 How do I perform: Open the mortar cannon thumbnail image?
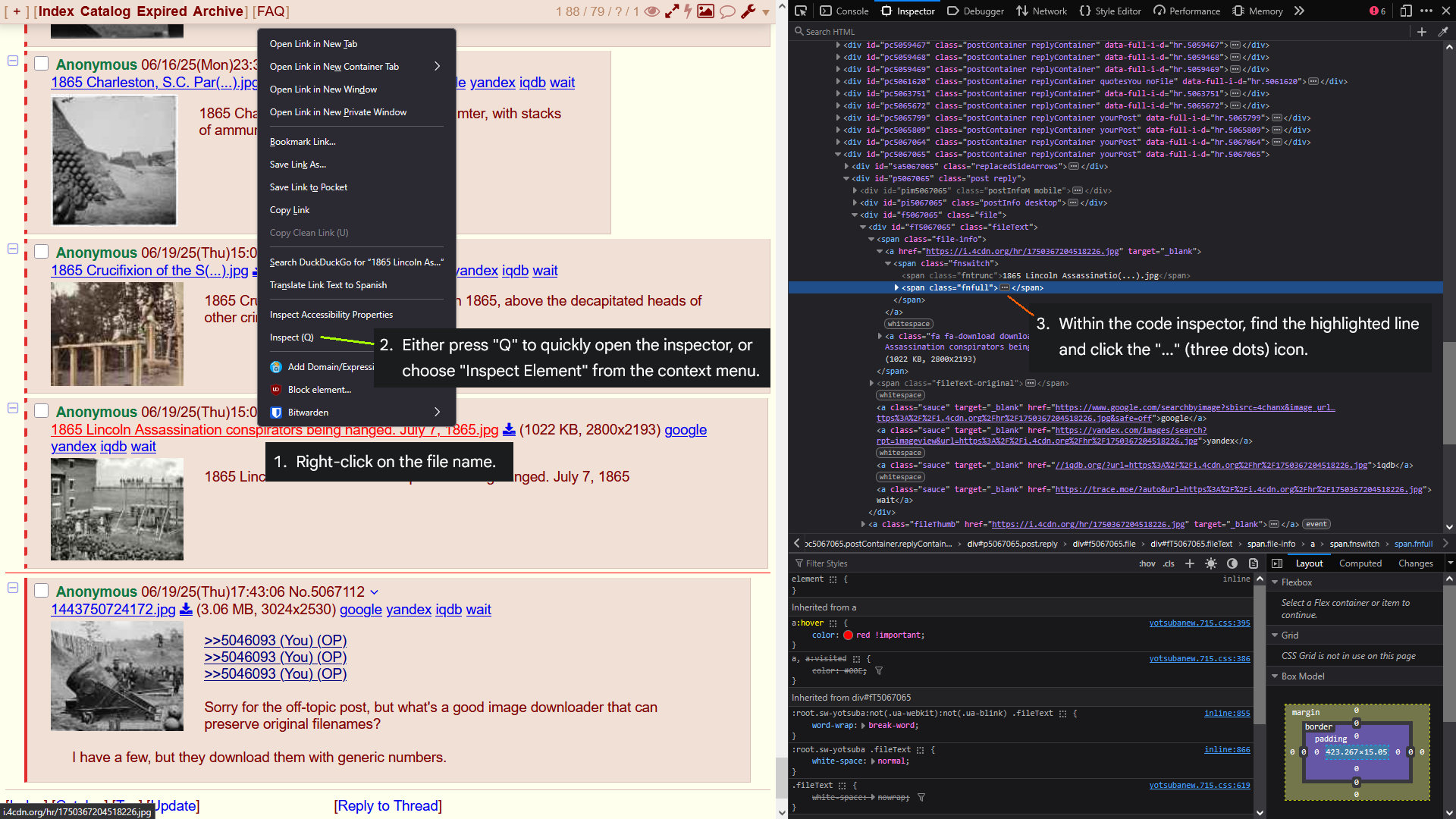click(117, 676)
